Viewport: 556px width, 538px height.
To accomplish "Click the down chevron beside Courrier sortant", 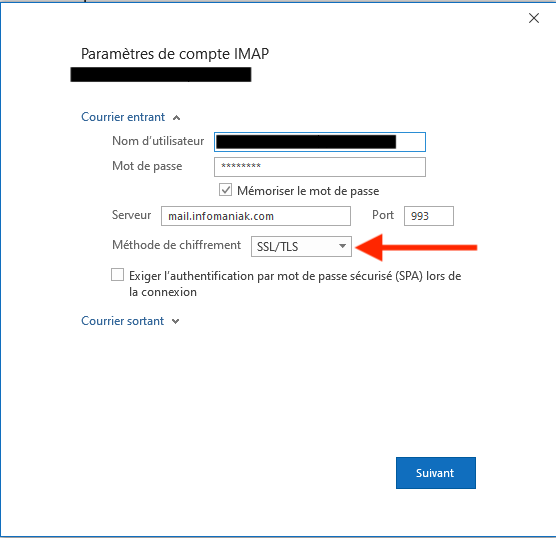I will tap(175, 322).
